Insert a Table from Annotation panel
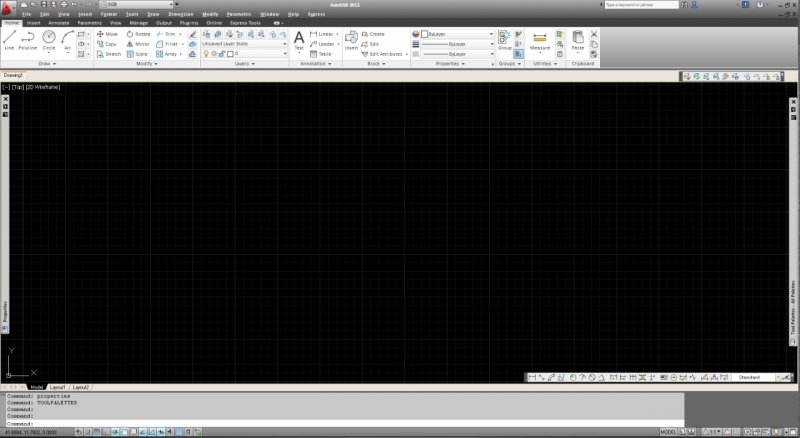Screen dimensions: 800x438 [321, 54]
